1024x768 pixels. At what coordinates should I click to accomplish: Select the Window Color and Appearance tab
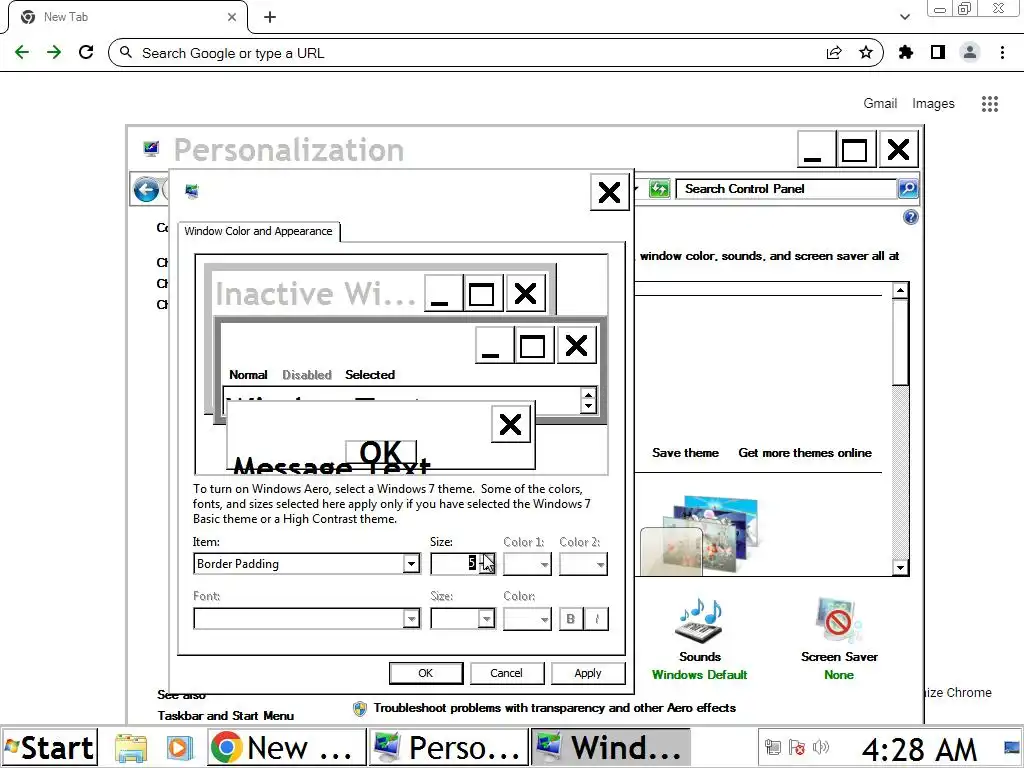pyautogui.click(x=259, y=231)
